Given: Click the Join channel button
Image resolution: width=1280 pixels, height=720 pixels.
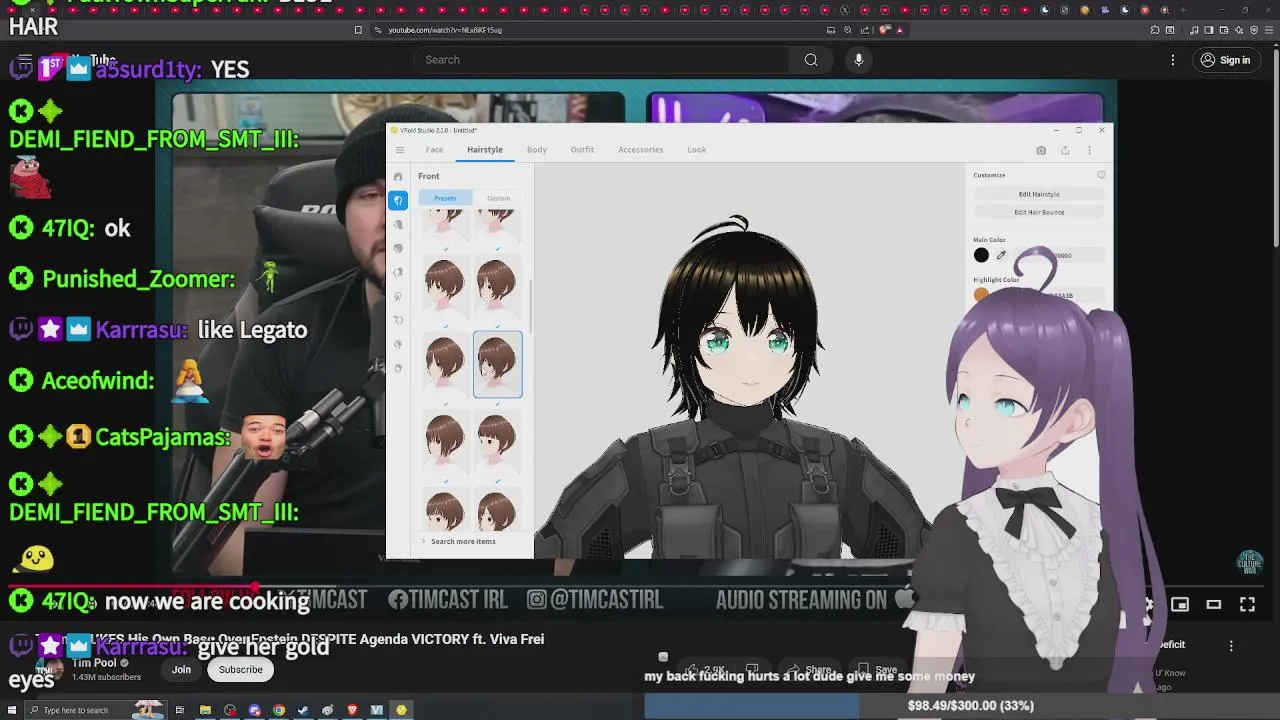Looking at the screenshot, I should click(x=181, y=670).
